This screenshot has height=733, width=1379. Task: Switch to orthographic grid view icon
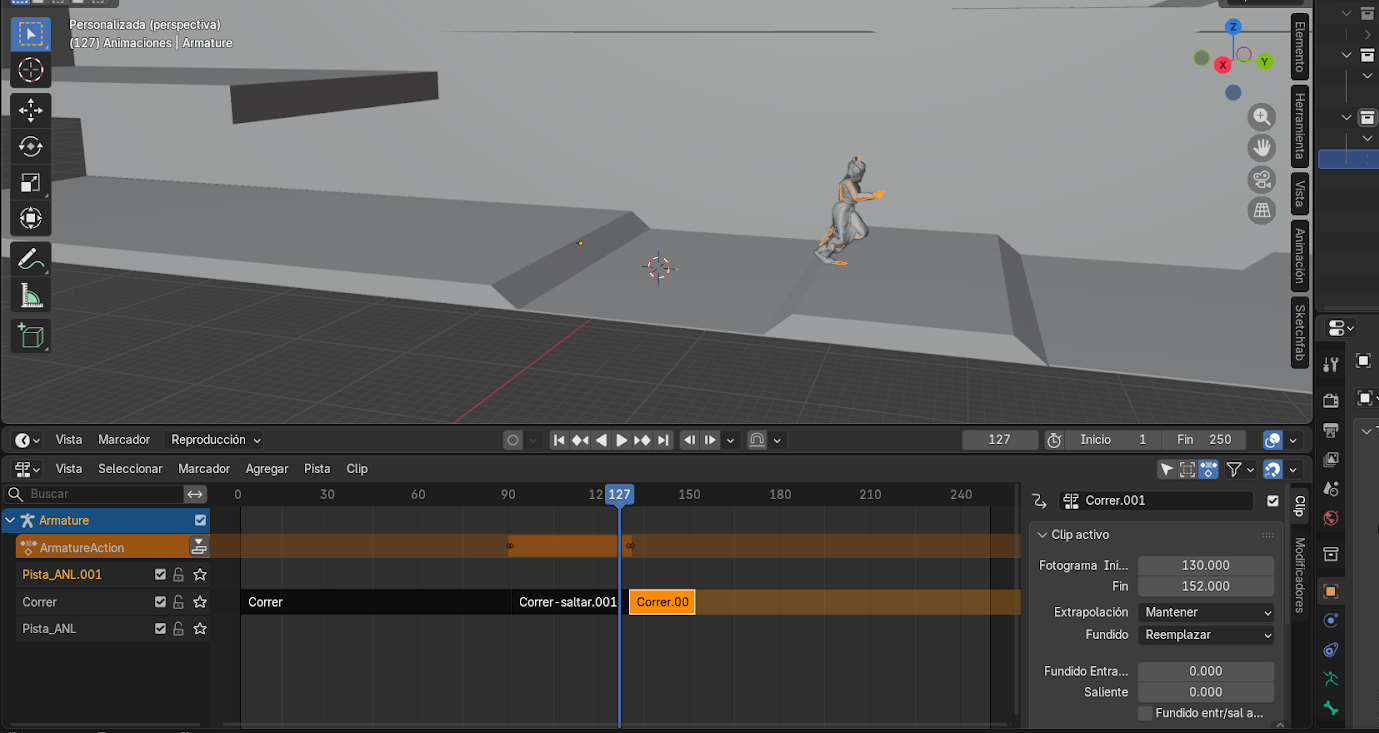[x=1261, y=211]
